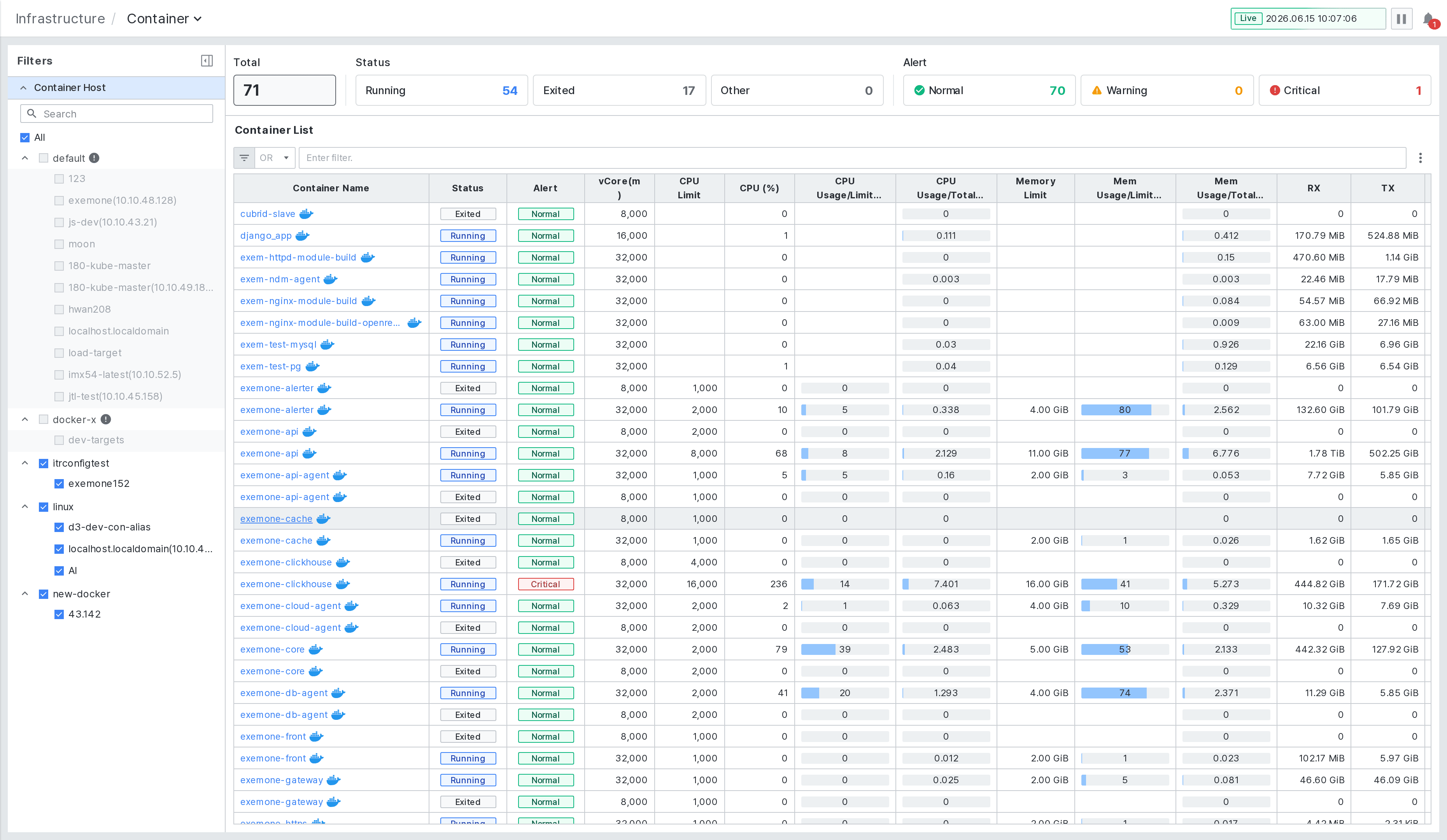The image size is (1447, 840).
Task: Click the Docker icon beside django_app
Action: (x=303, y=235)
